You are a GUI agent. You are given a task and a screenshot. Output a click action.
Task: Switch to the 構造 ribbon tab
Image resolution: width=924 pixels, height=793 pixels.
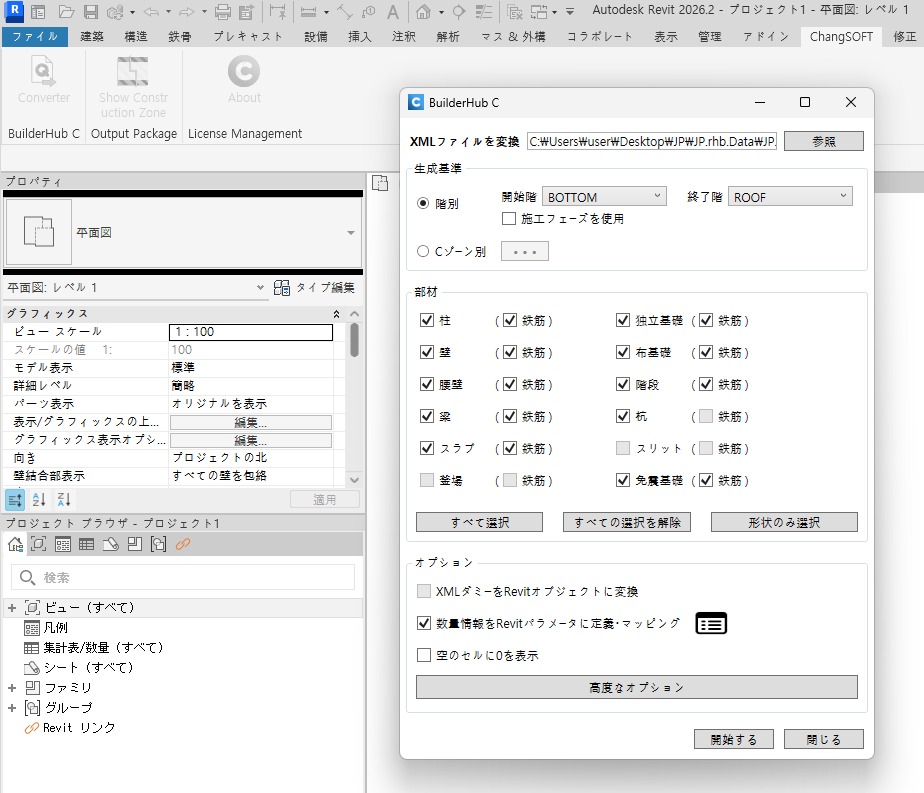(x=136, y=37)
